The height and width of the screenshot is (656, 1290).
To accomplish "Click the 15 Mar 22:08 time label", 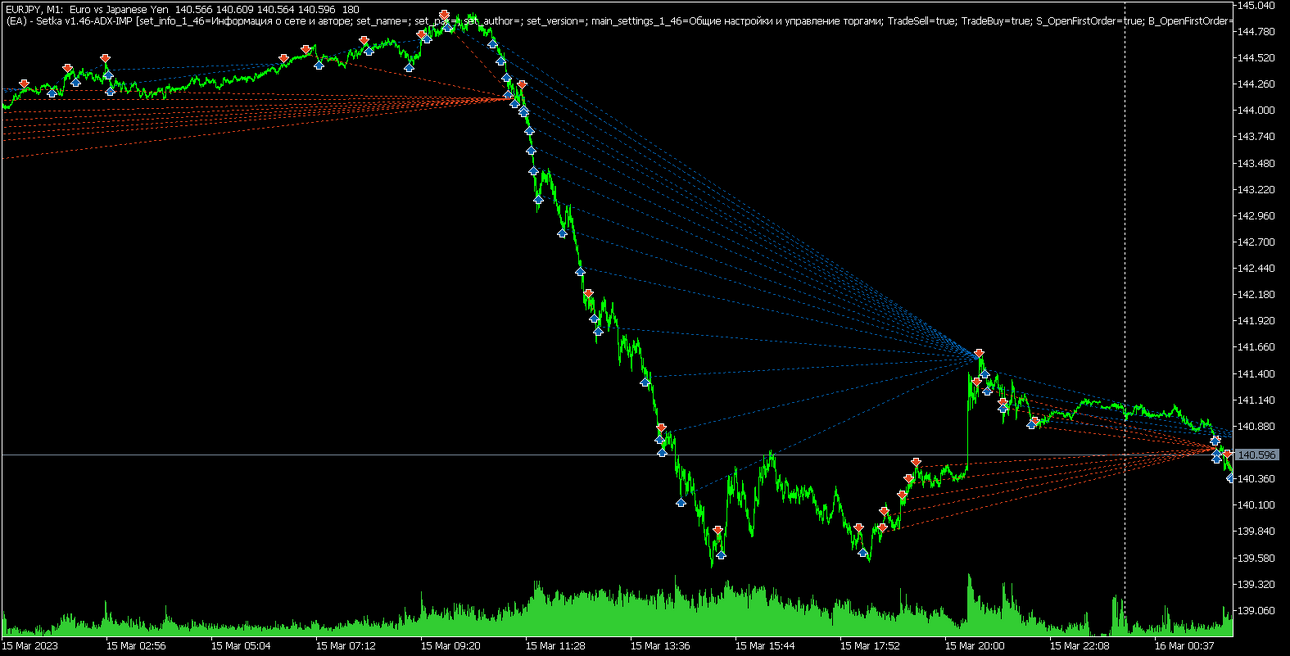I will tap(1081, 646).
